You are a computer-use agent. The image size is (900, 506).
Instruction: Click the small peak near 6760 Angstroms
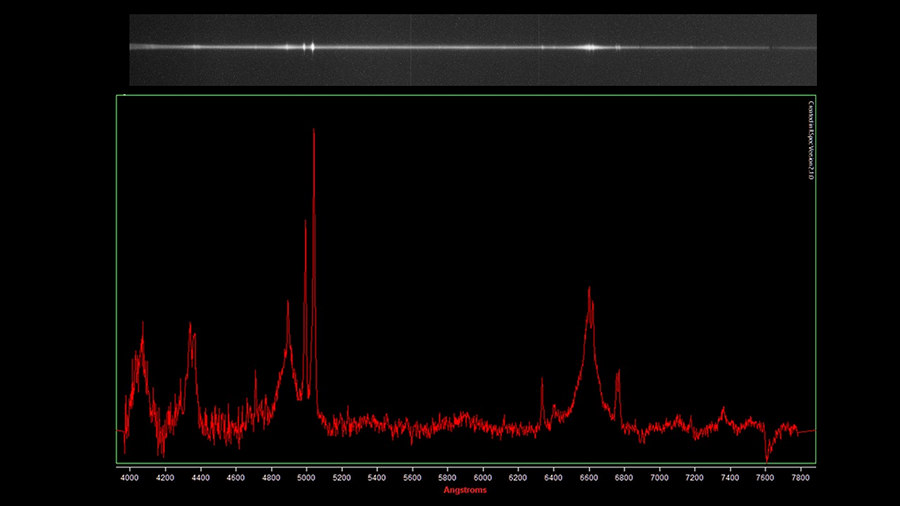pyautogui.click(x=618, y=372)
